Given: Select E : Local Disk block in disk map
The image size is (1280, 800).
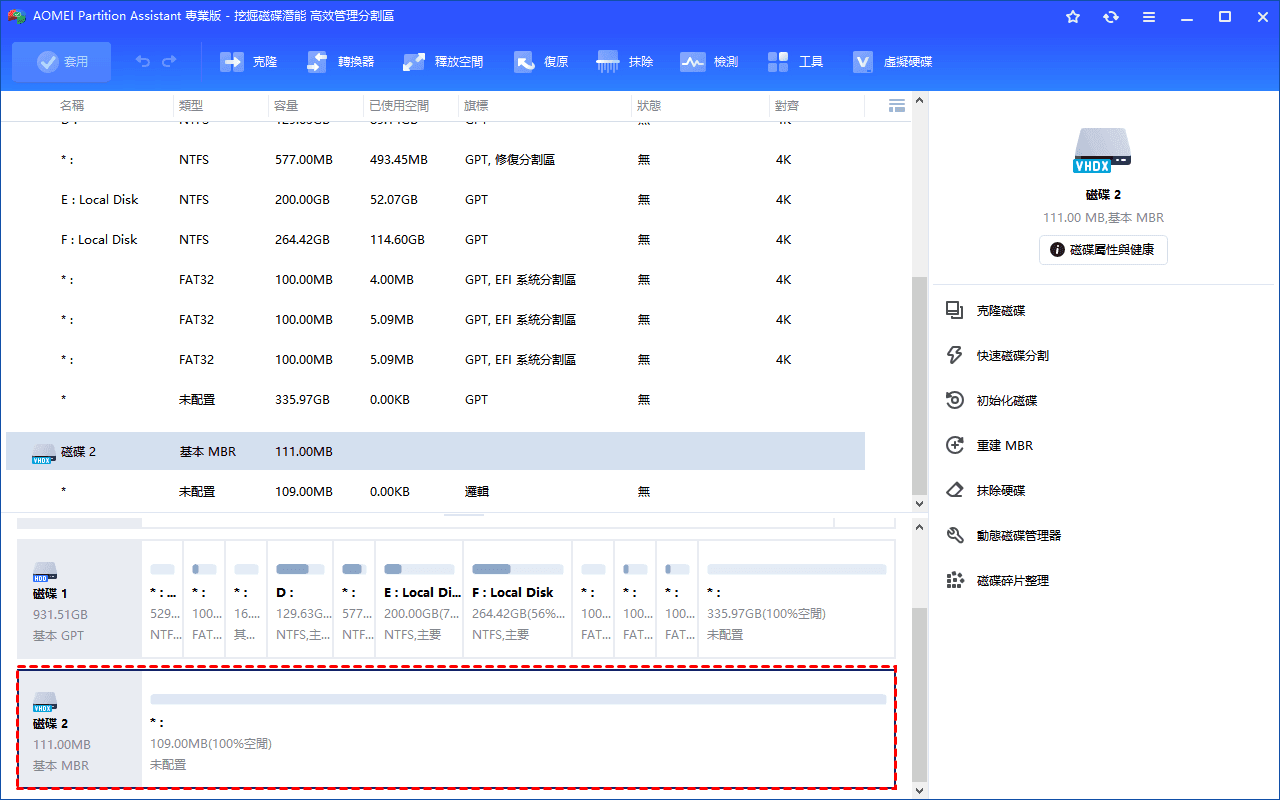Looking at the screenshot, I should [419, 599].
